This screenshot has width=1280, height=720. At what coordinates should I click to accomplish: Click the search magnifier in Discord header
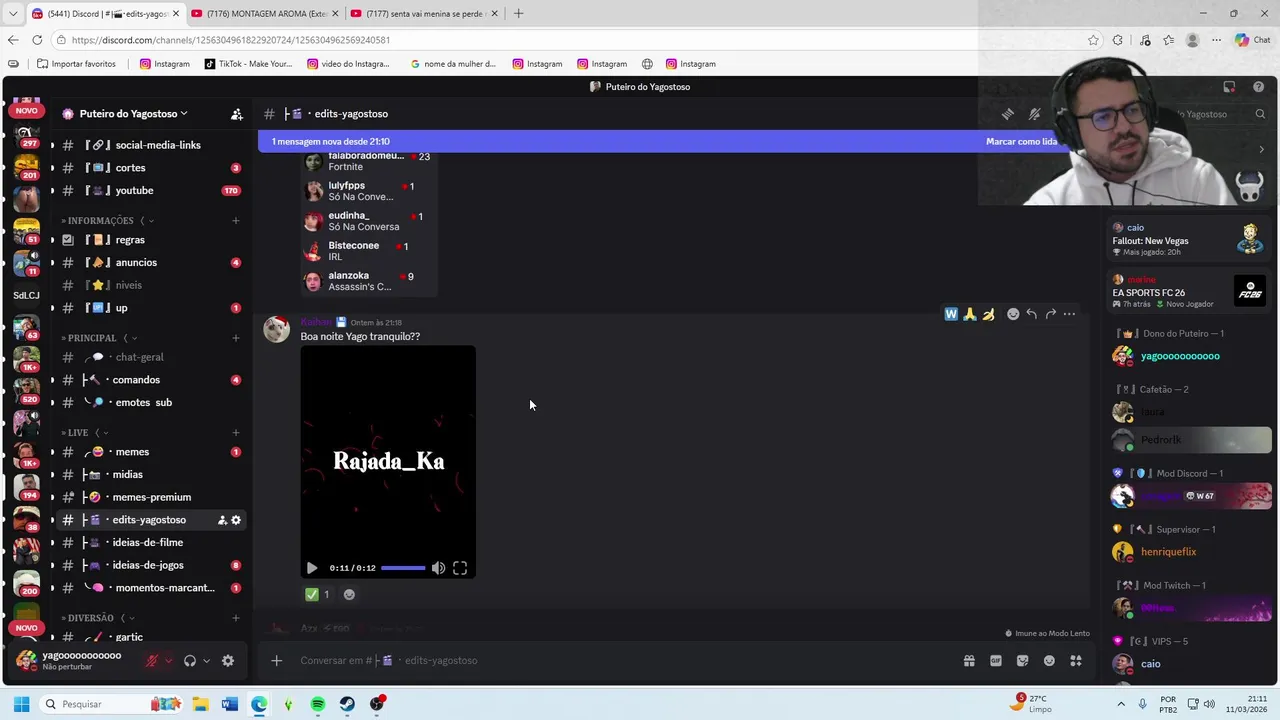(1260, 114)
